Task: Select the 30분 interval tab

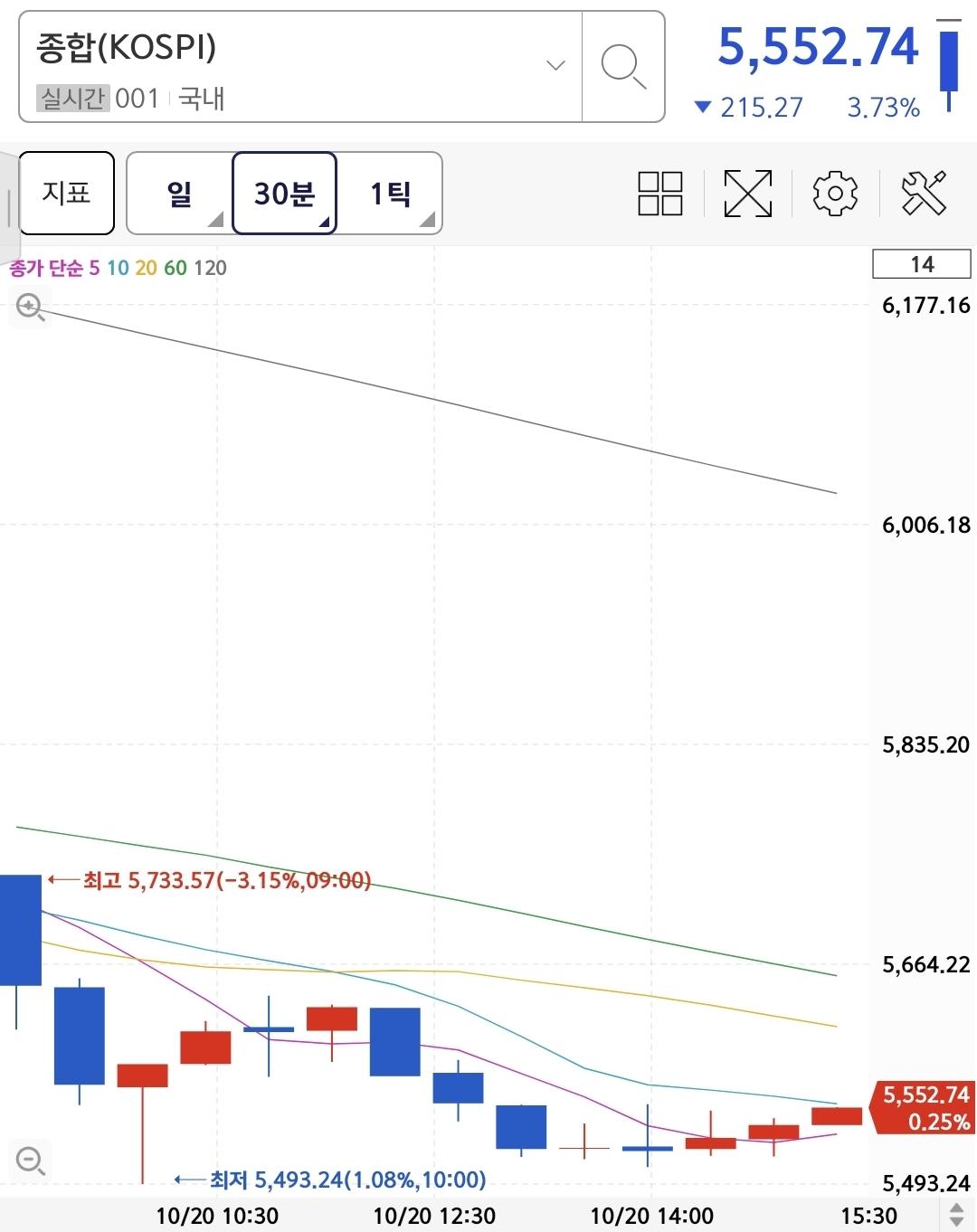Action: [284, 194]
